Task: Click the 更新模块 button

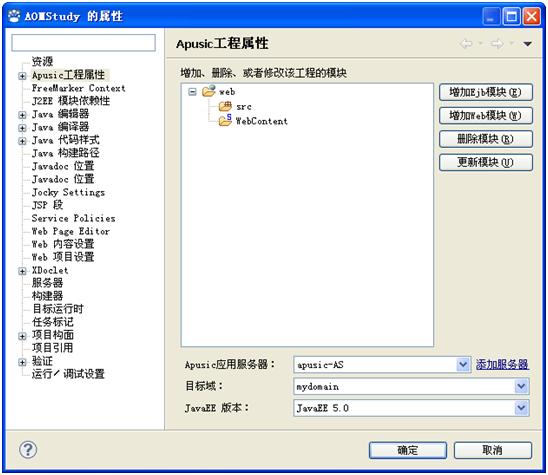Action: 486,162
